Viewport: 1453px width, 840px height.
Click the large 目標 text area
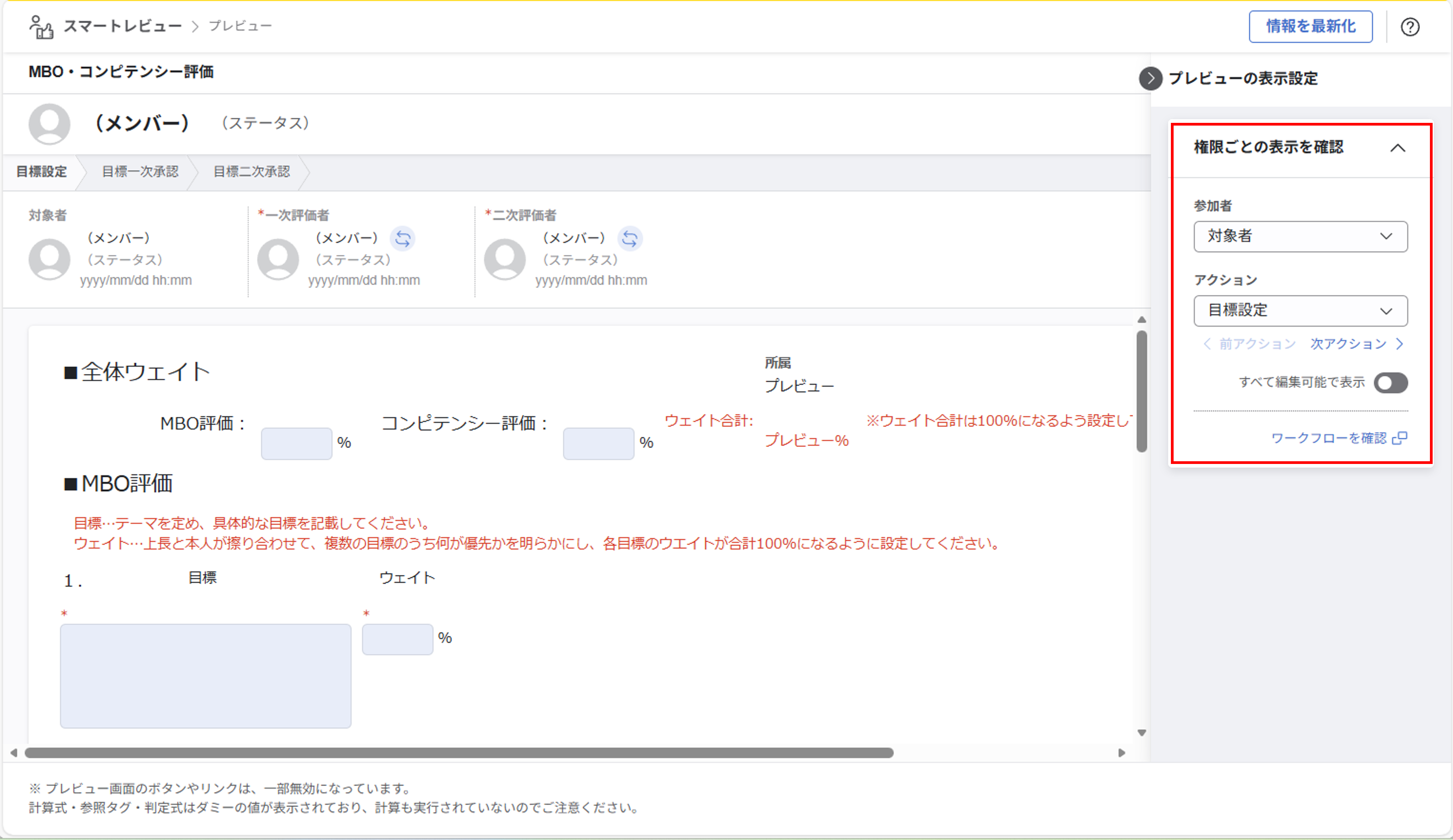(206, 676)
